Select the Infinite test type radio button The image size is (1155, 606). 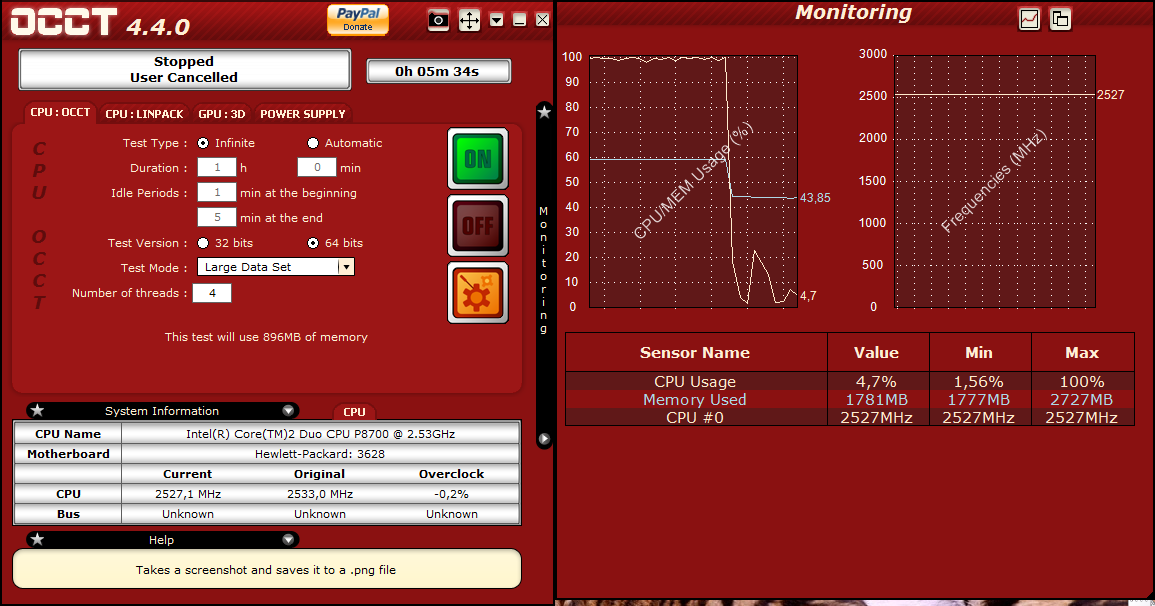[x=203, y=143]
